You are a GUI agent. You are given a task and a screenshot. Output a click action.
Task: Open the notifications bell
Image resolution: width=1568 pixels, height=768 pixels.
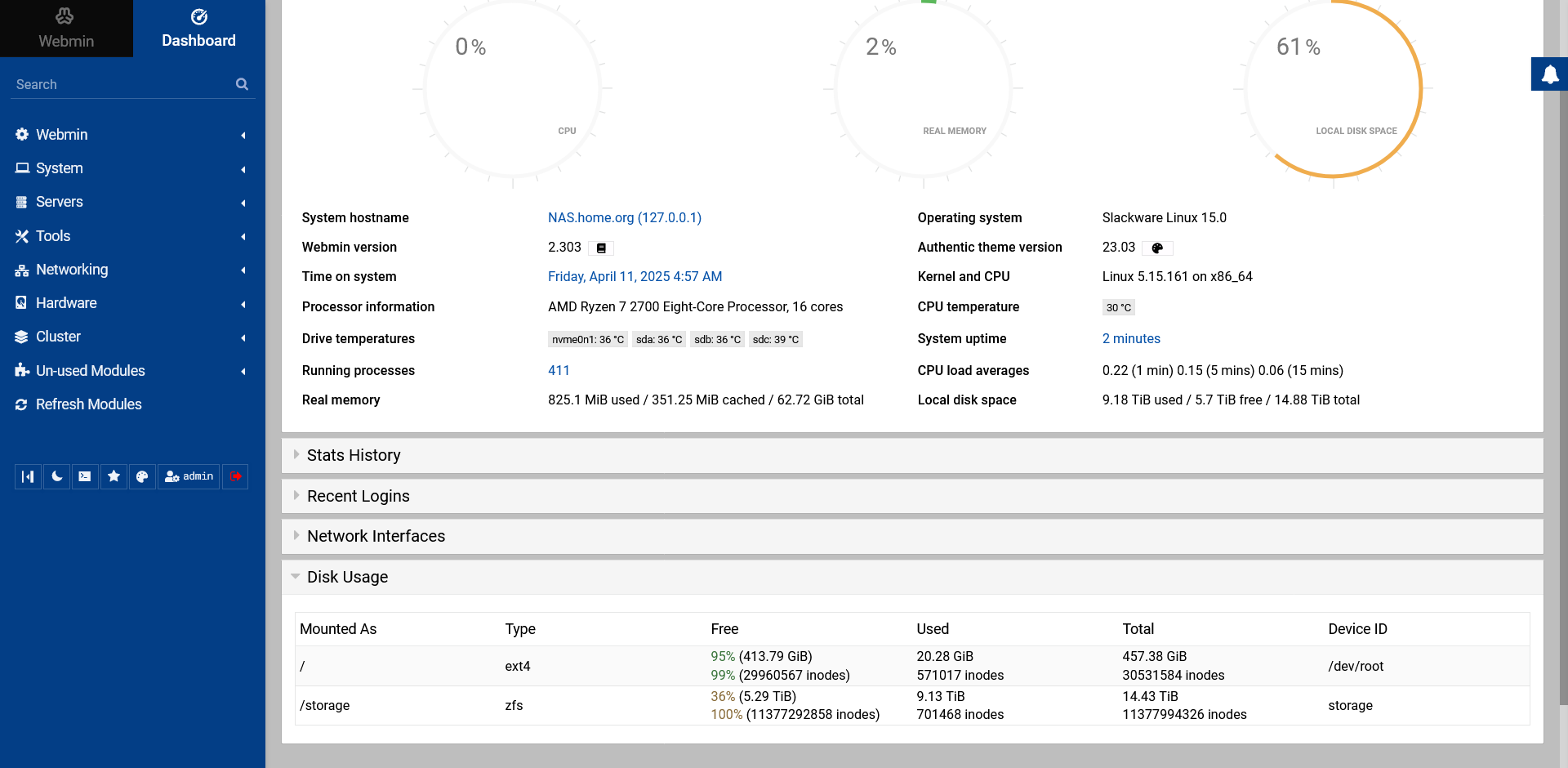[1549, 74]
